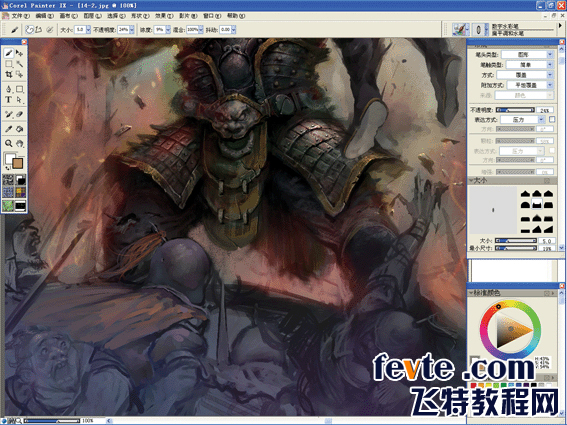
Task: Select the Layer Adjuster tool
Action: (20, 53)
